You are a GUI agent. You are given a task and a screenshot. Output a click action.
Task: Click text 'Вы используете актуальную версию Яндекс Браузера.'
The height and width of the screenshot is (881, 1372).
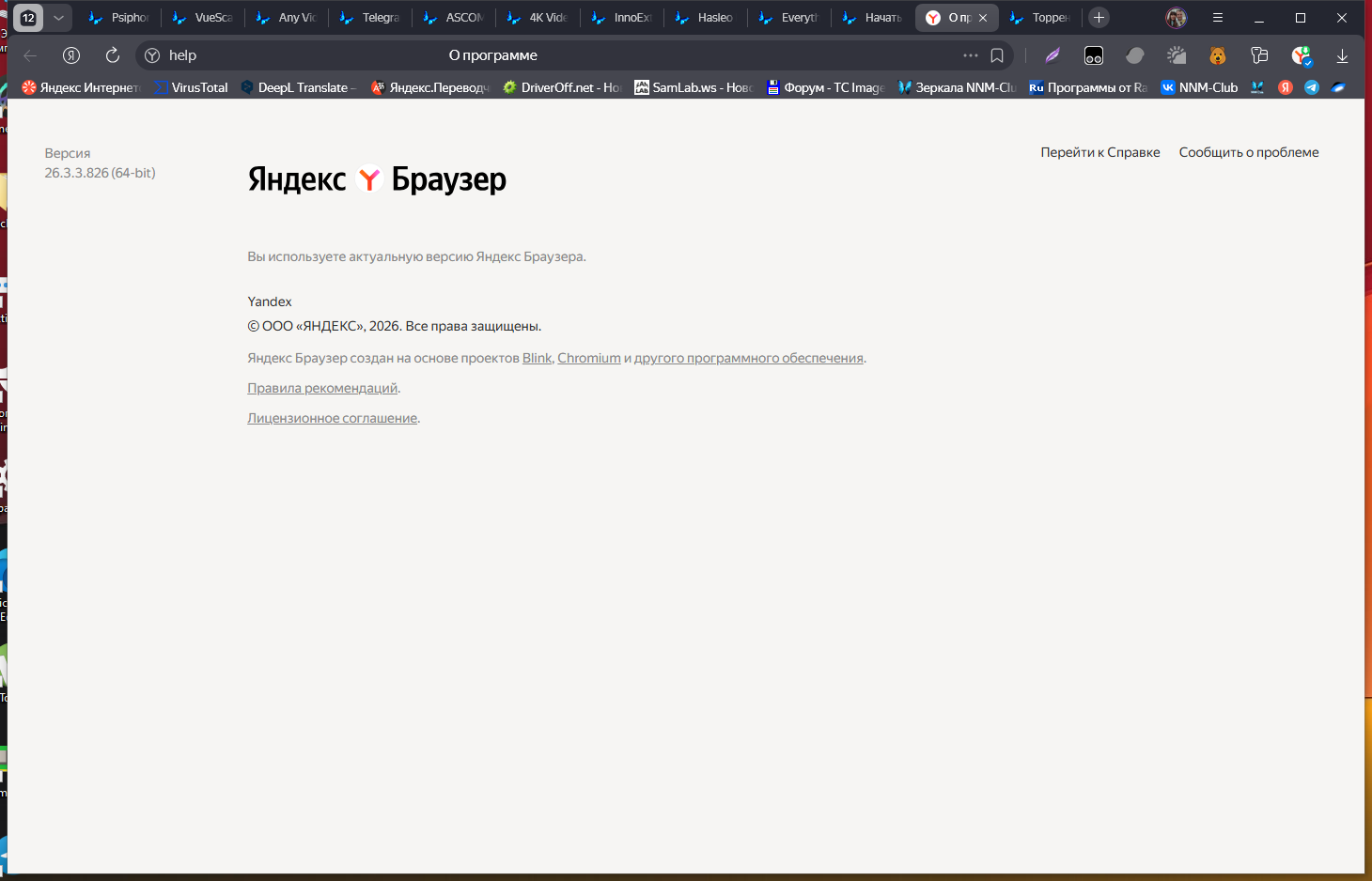pyautogui.click(x=416, y=256)
